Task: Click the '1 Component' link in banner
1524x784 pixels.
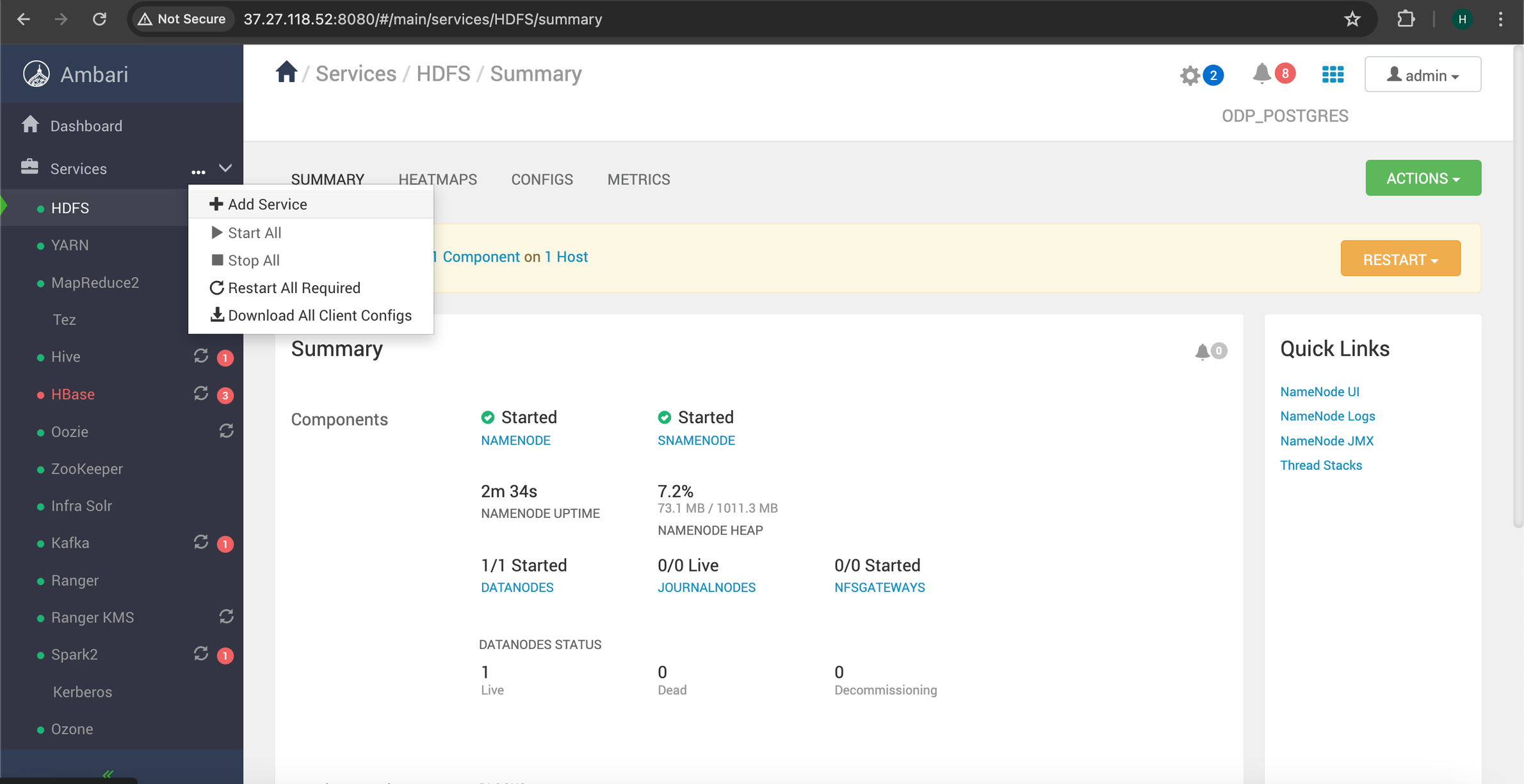Action: pyautogui.click(x=476, y=257)
